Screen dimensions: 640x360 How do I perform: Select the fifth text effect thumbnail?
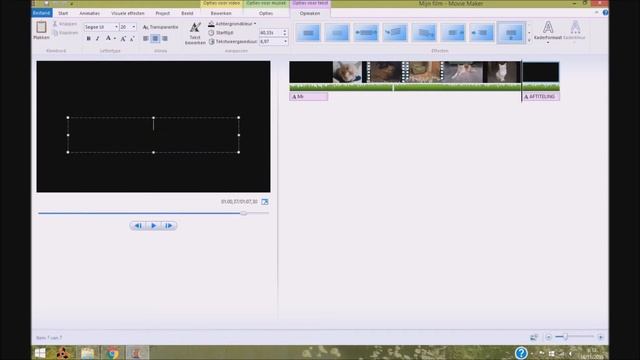424,33
